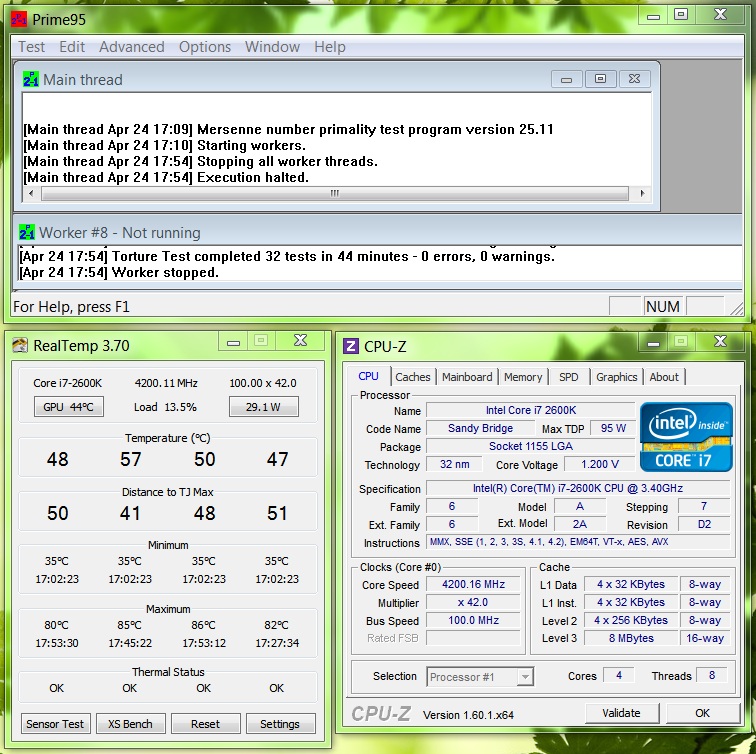
Task: Click the XS Bench button
Action: click(x=130, y=724)
